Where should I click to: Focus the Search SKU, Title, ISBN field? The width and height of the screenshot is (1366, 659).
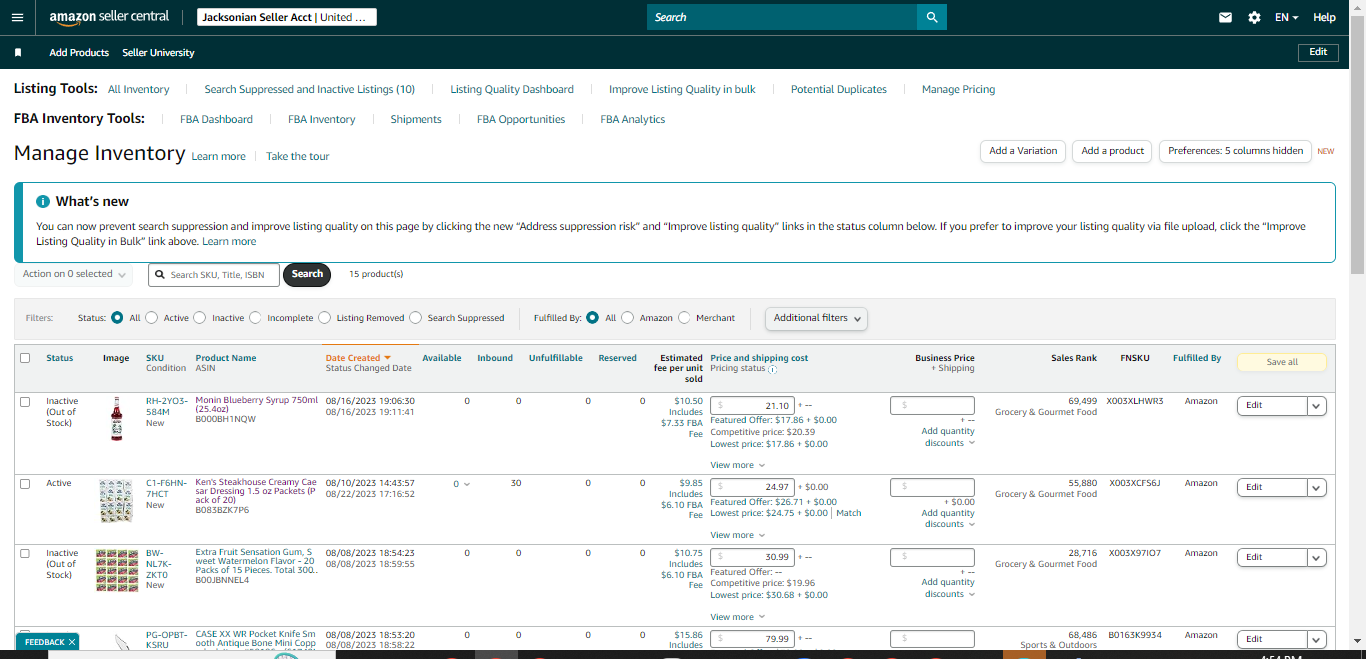click(x=214, y=274)
